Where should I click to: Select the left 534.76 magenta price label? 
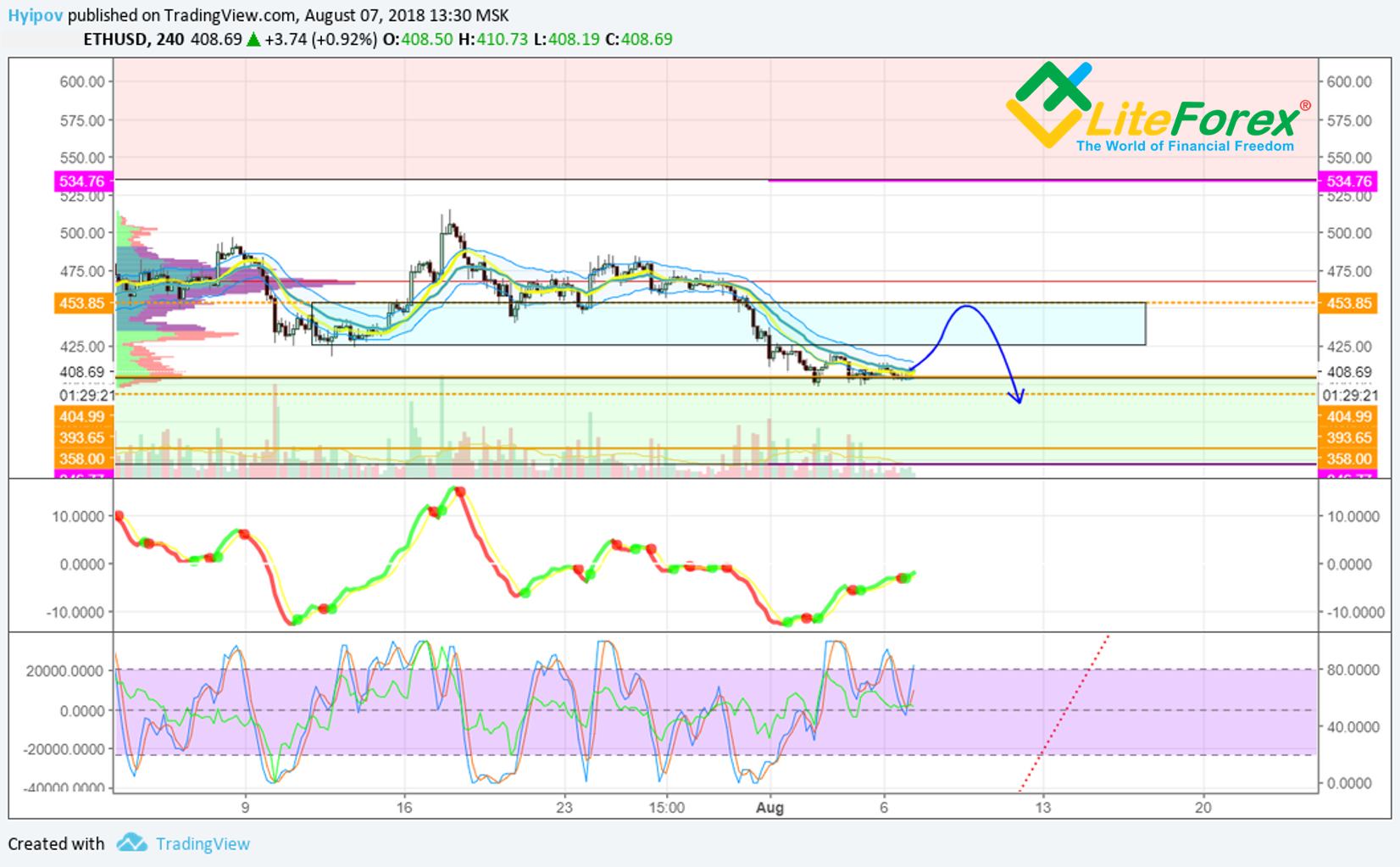(x=82, y=181)
